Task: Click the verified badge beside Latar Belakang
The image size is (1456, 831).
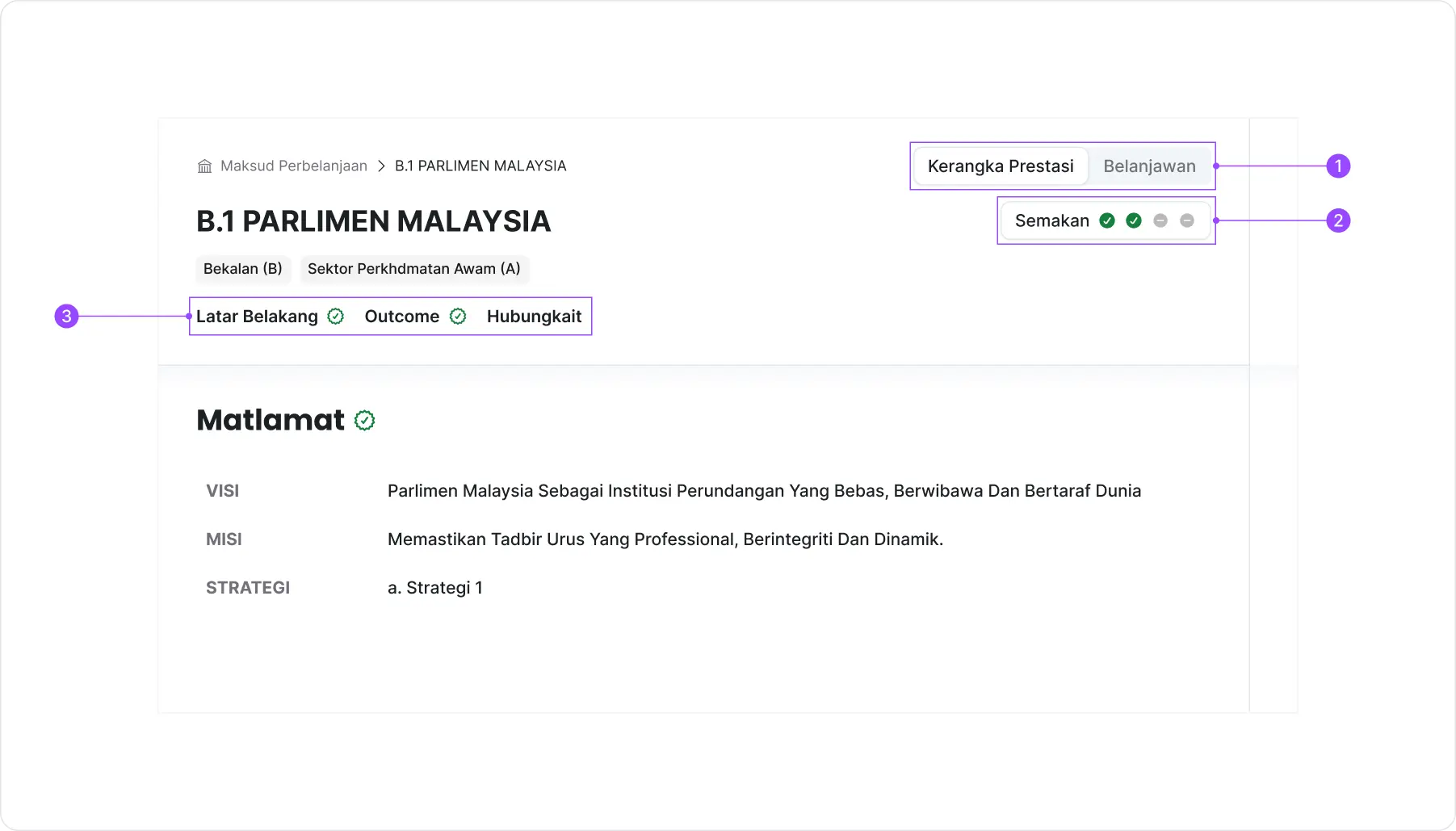Action: 336,317
